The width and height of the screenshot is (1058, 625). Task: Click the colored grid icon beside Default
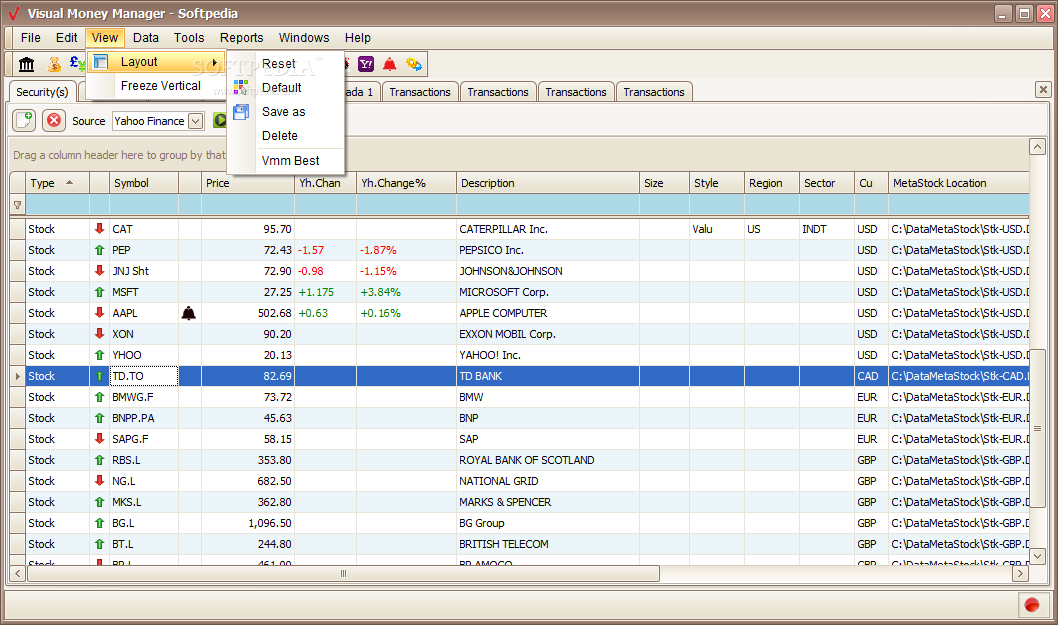pyautogui.click(x=241, y=87)
